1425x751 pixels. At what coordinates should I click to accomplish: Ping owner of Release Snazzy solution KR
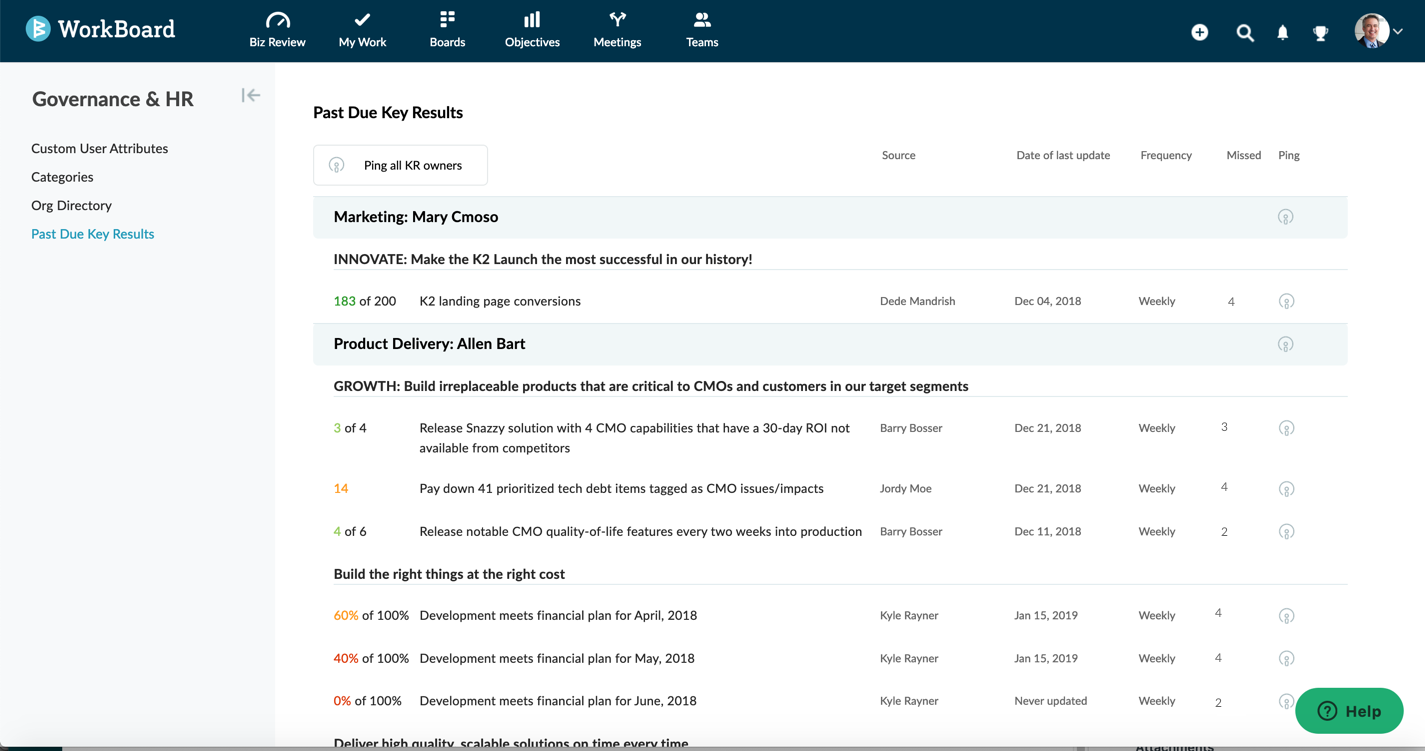click(x=1287, y=428)
